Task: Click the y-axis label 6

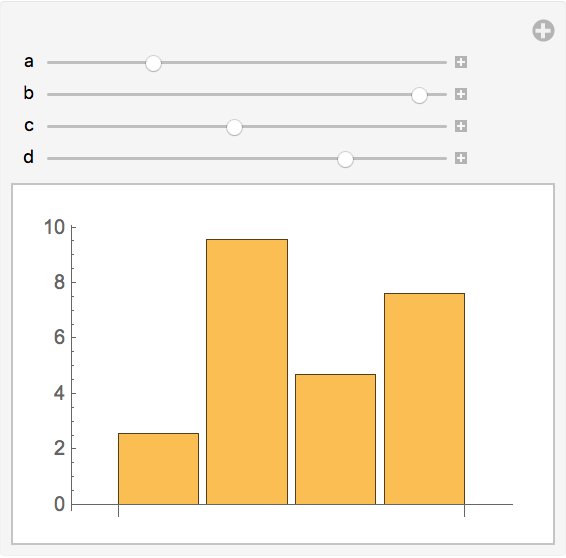Action: tap(59, 337)
